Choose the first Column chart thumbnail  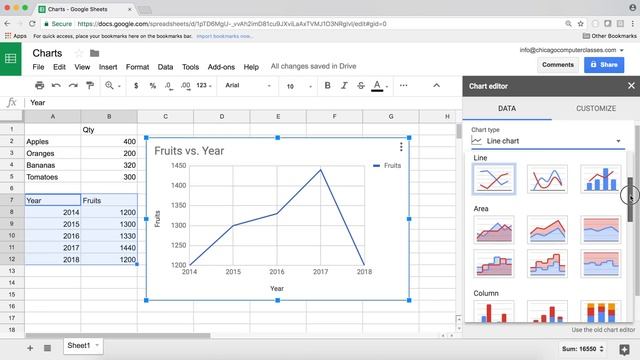tap(494, 312)
